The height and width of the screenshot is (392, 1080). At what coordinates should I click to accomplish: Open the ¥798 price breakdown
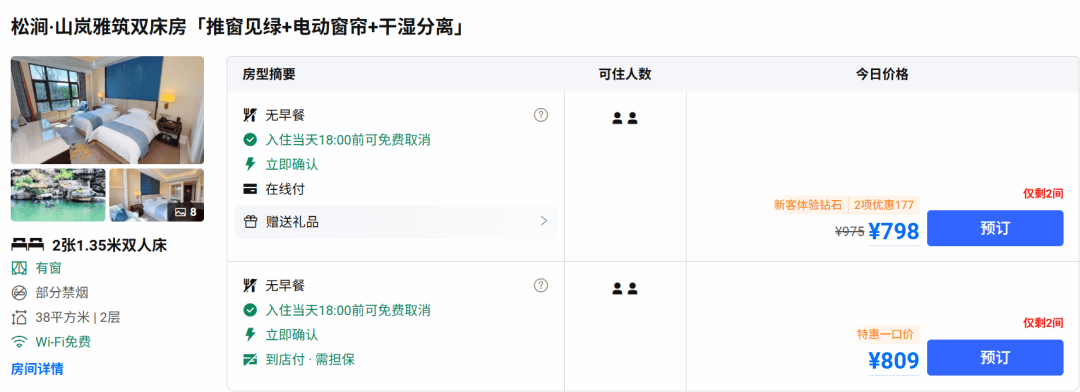[x=893, y=232]
